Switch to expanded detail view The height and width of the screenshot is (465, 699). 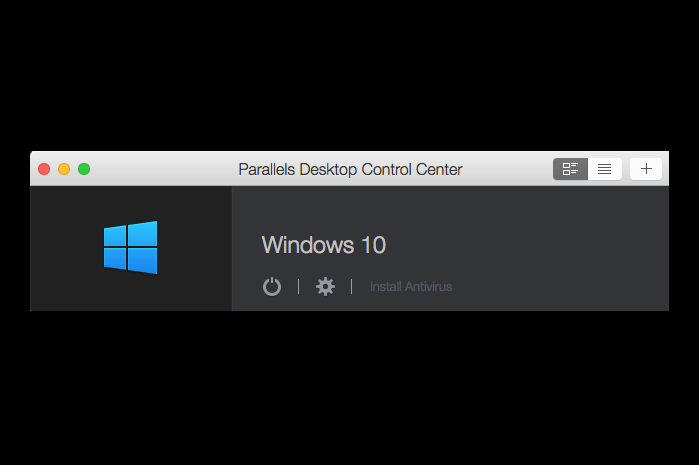570,169
